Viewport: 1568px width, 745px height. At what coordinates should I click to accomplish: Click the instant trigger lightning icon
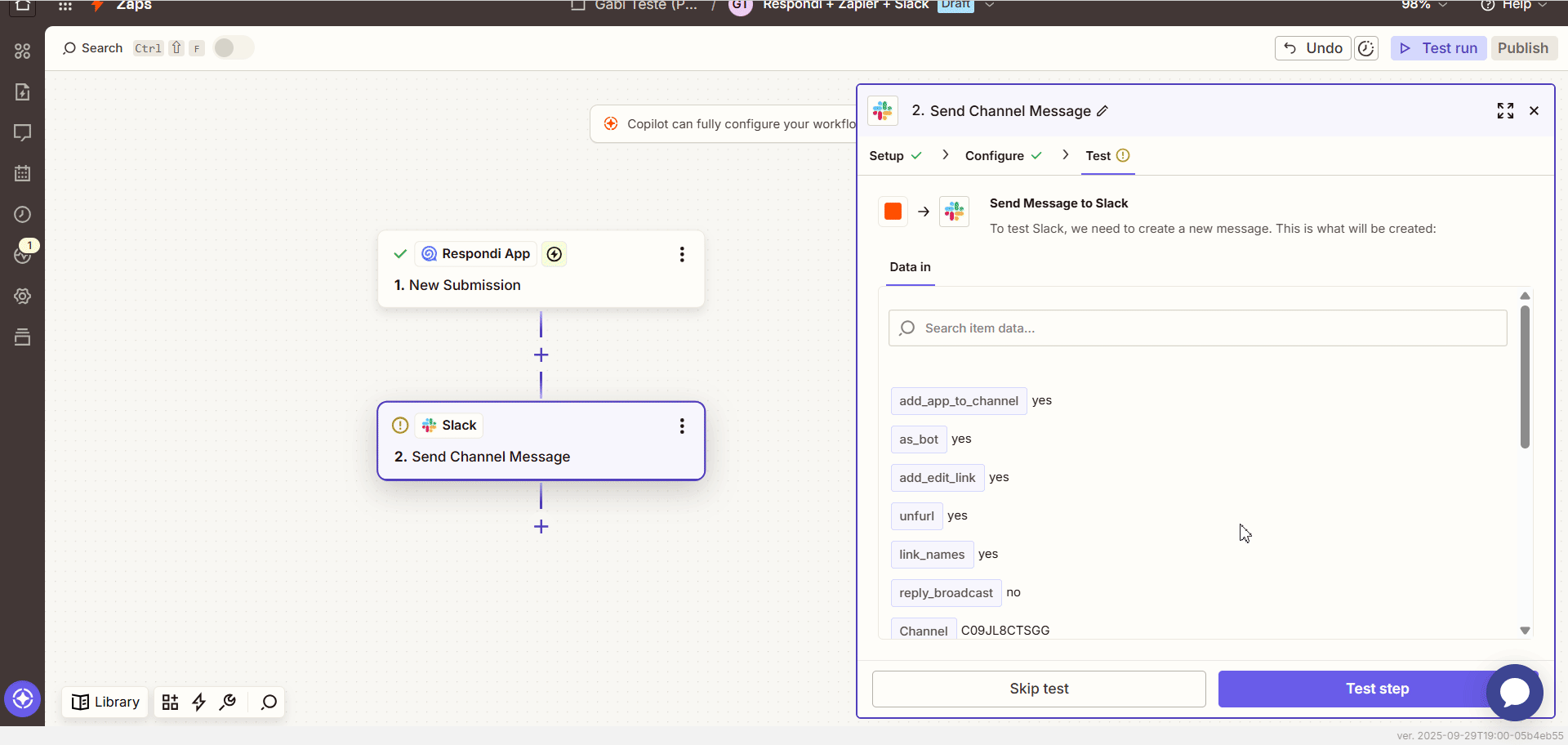coord(555,254)
